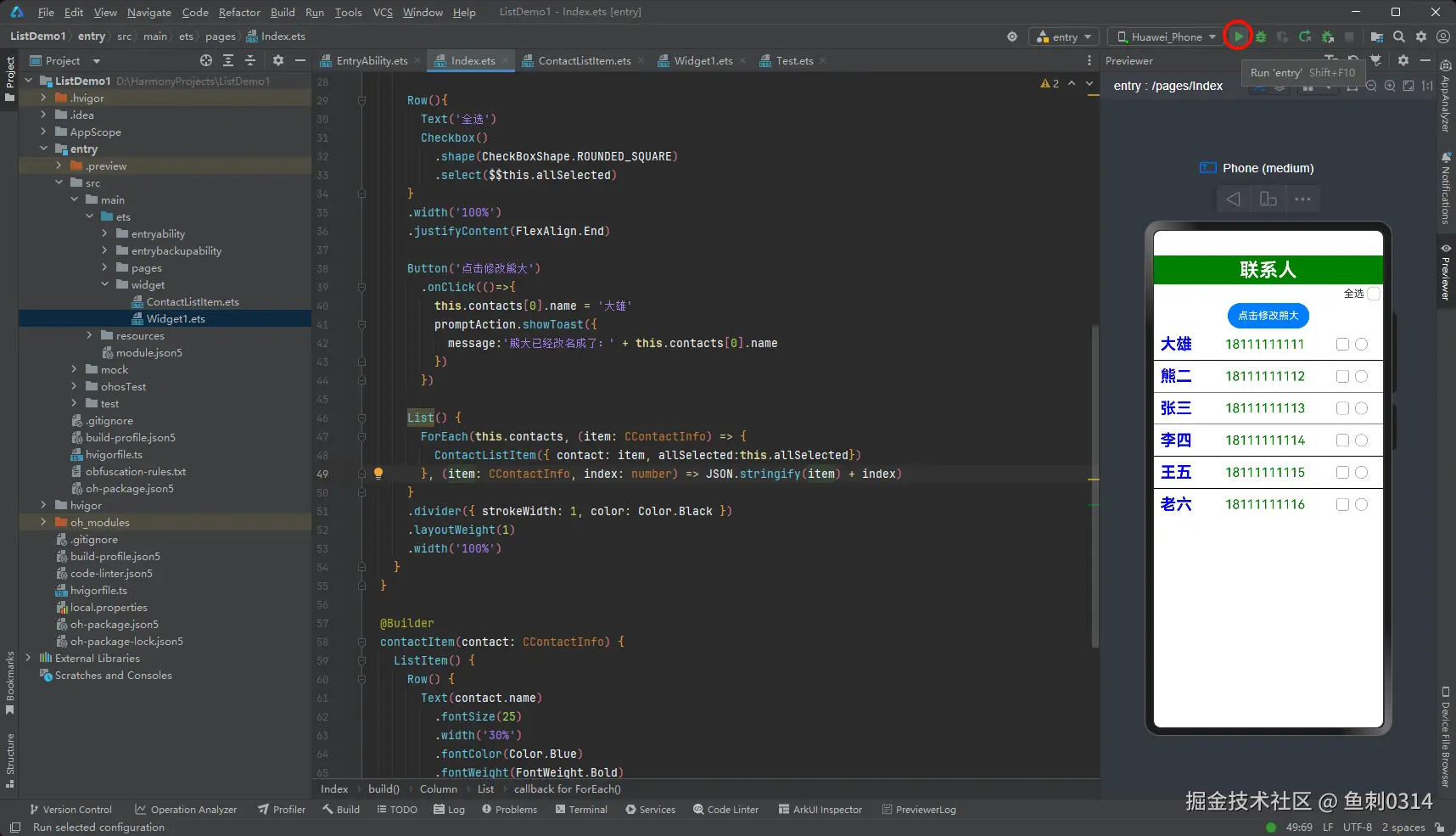Open ContactListItem.ets in the project tree

coord(193,302)
